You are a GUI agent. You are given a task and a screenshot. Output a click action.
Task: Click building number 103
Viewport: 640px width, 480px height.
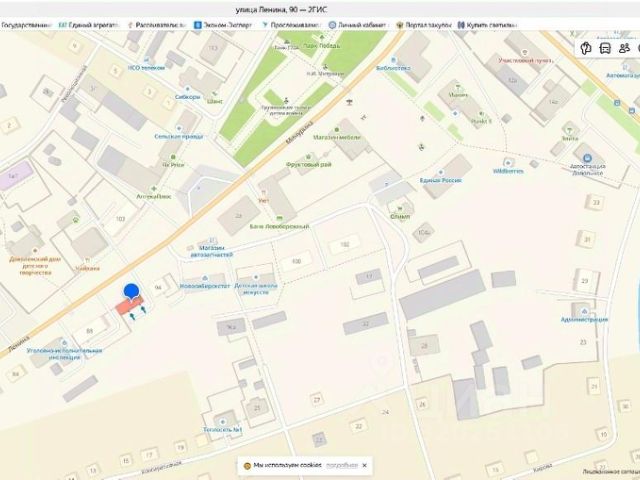[x=120, y=219]
